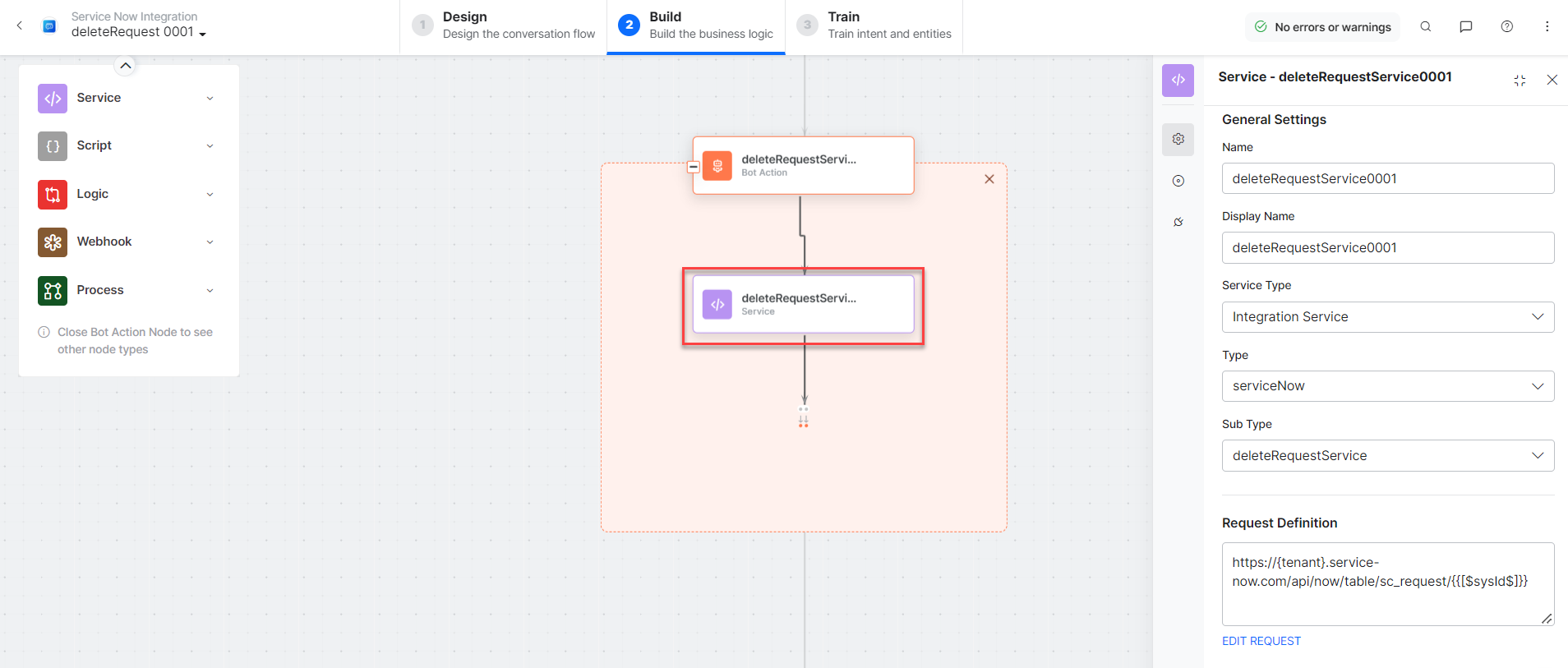Collapse the Bot Action node with minus toggle
The width and height of the screenshot is (1568, 668).
tap(694, 167)
